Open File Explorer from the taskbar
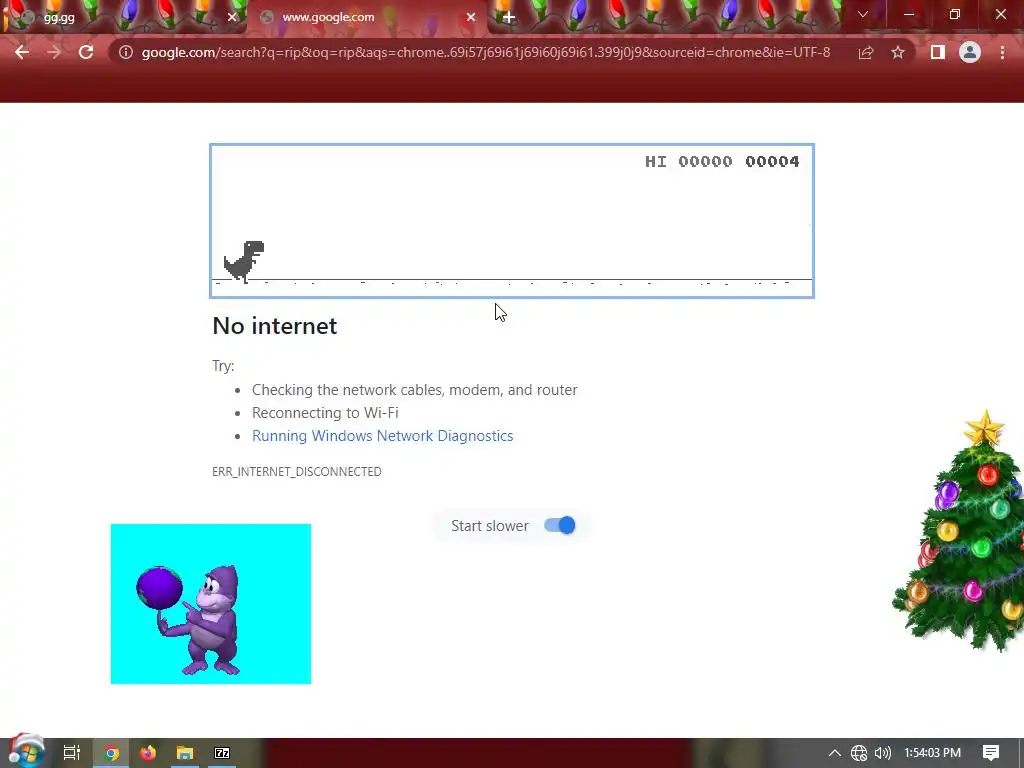The height and width of the screenshot is (768, 1024). click(x=185, y=753)
